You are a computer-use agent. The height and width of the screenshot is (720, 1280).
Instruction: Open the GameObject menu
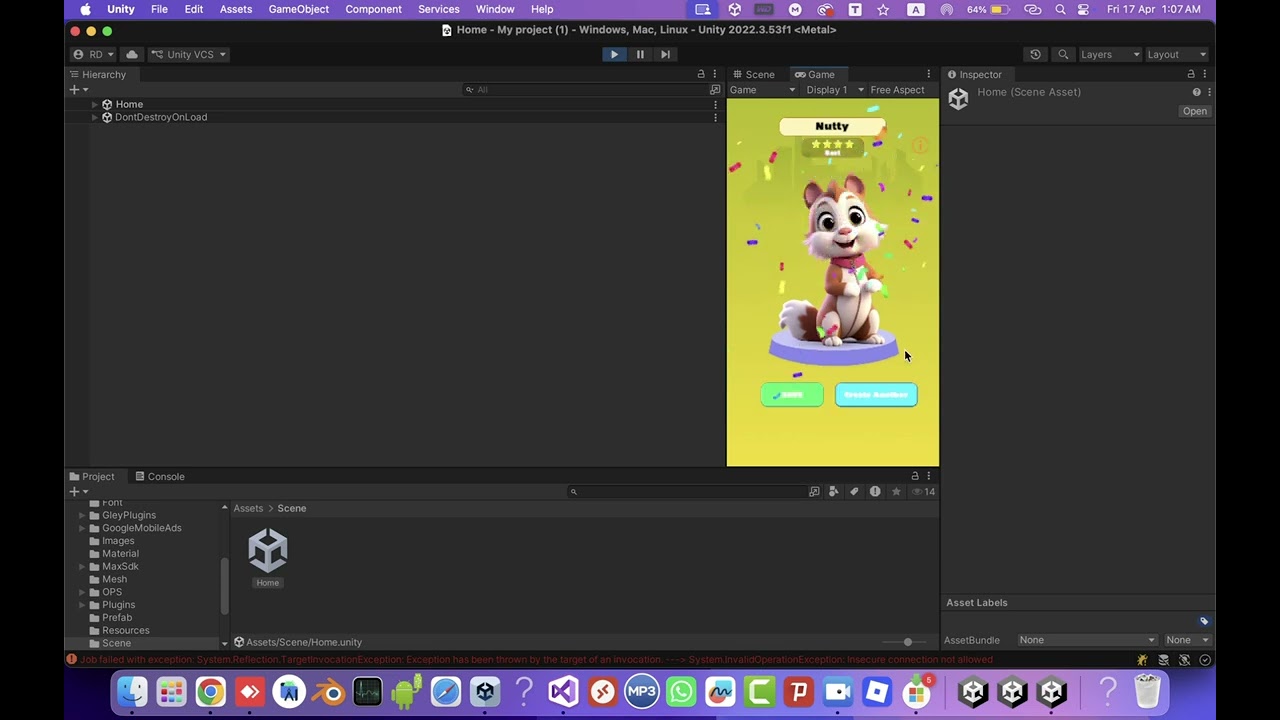click(298, 9)
